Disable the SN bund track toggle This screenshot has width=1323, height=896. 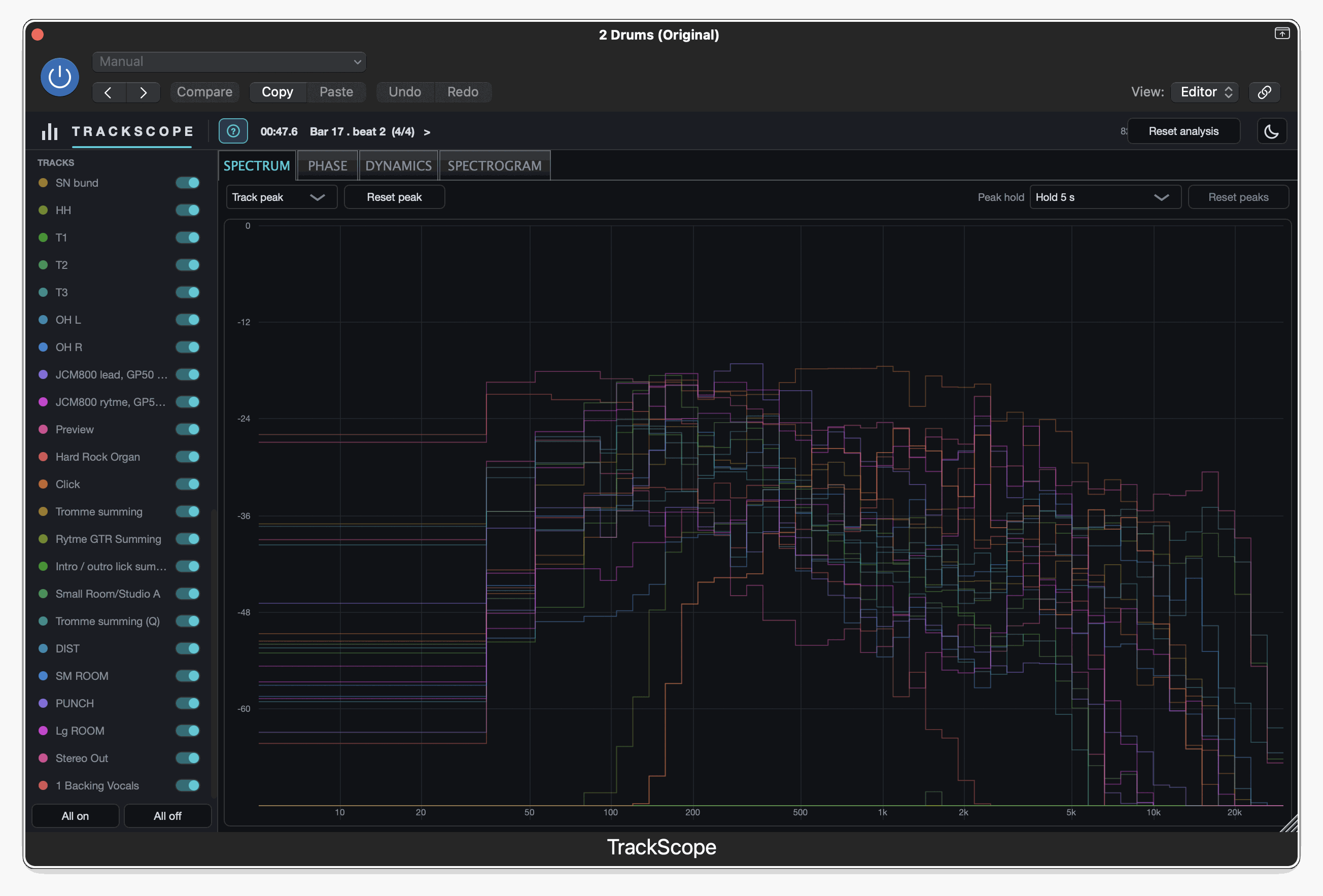click(x=187, y=183)
